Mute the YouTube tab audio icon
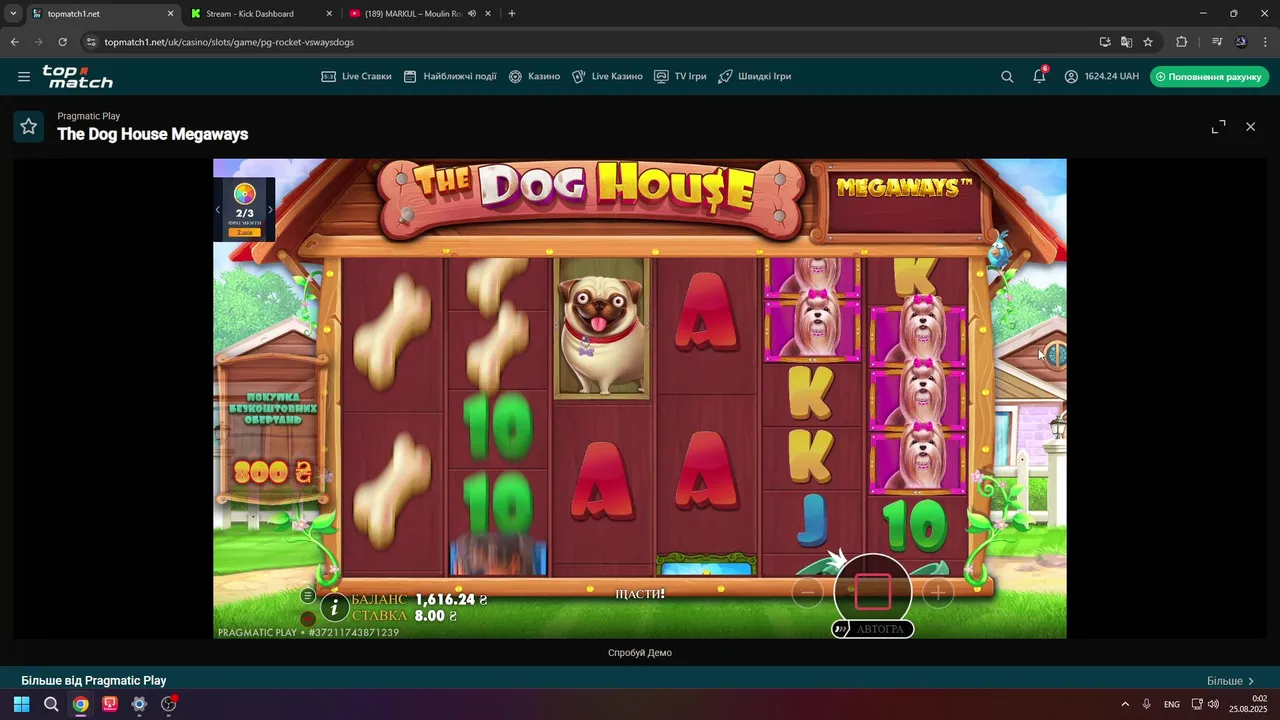Image resolution: width=1280 pixels, height=720 pixels. coord(471,14)
